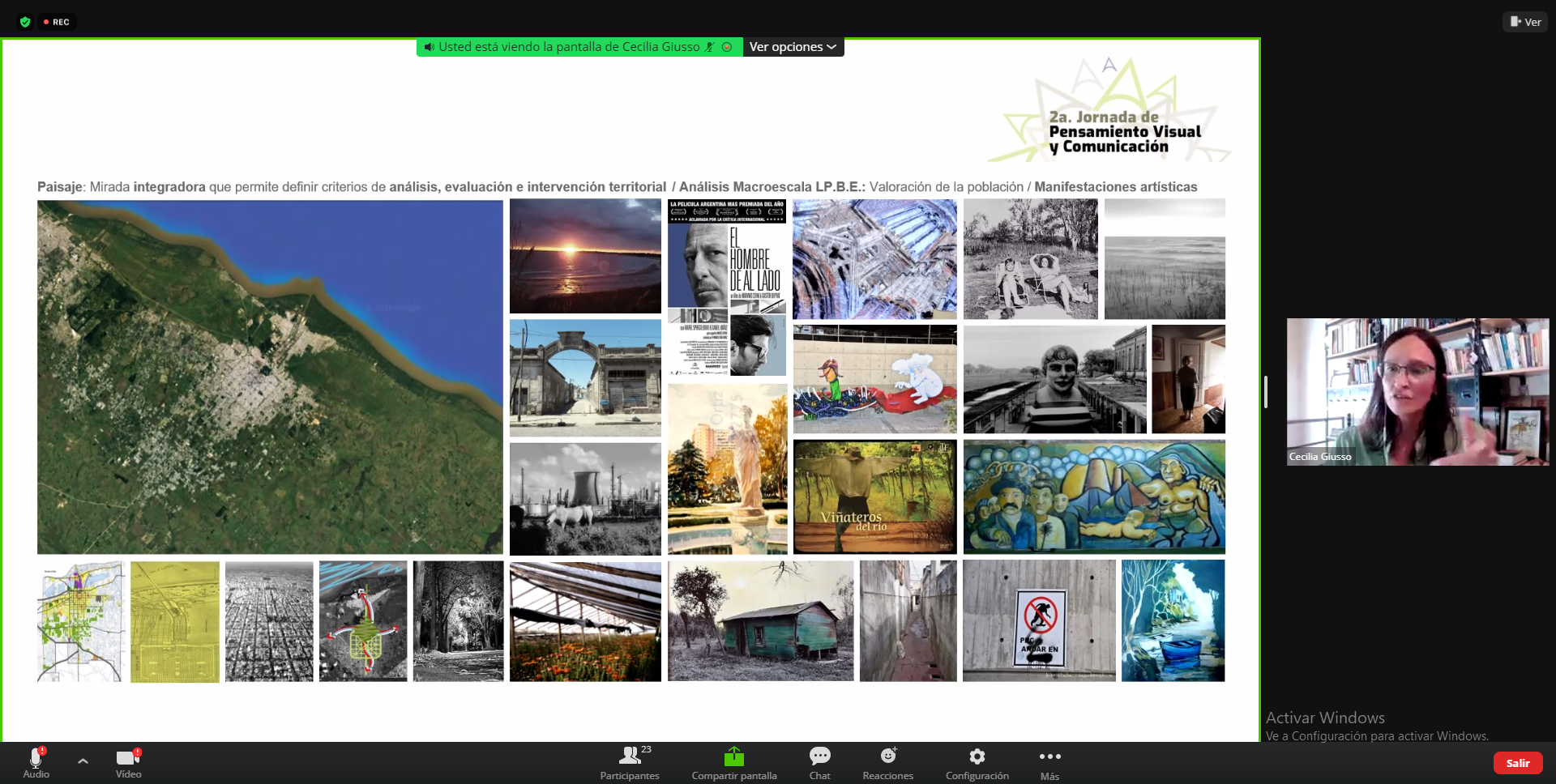
Task: Click slide heading starting 'Paisaje: Mirada integradora'
Action: 618,187
